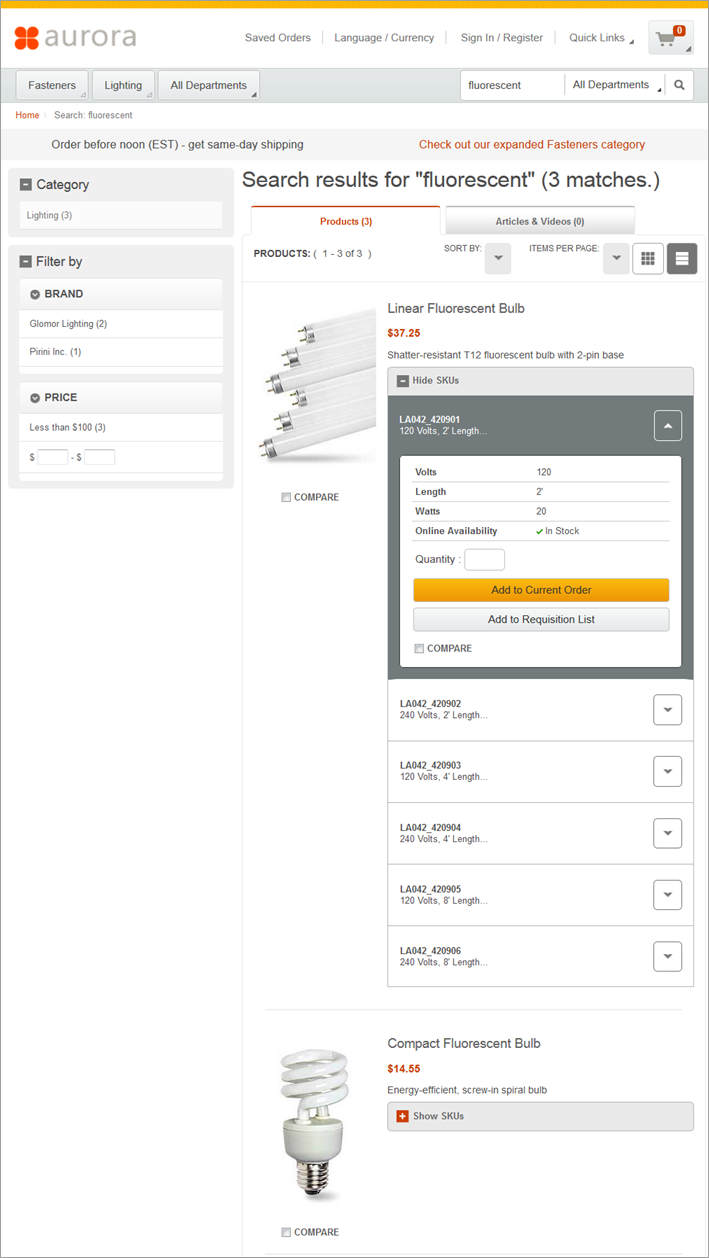Open the Fasteners department menu
The height and width of the screenshot is (1258, 709).
52,85
